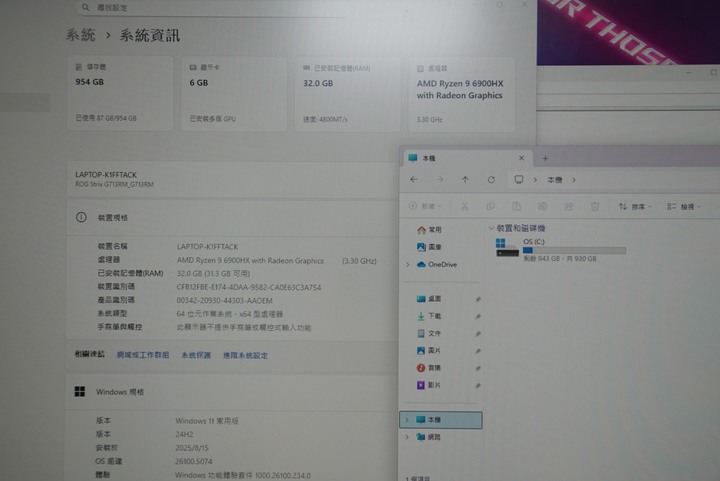Click the Share icon in Explorer toolbar
720x481 pixels.
pyautogui.click(x=568, y=207)
